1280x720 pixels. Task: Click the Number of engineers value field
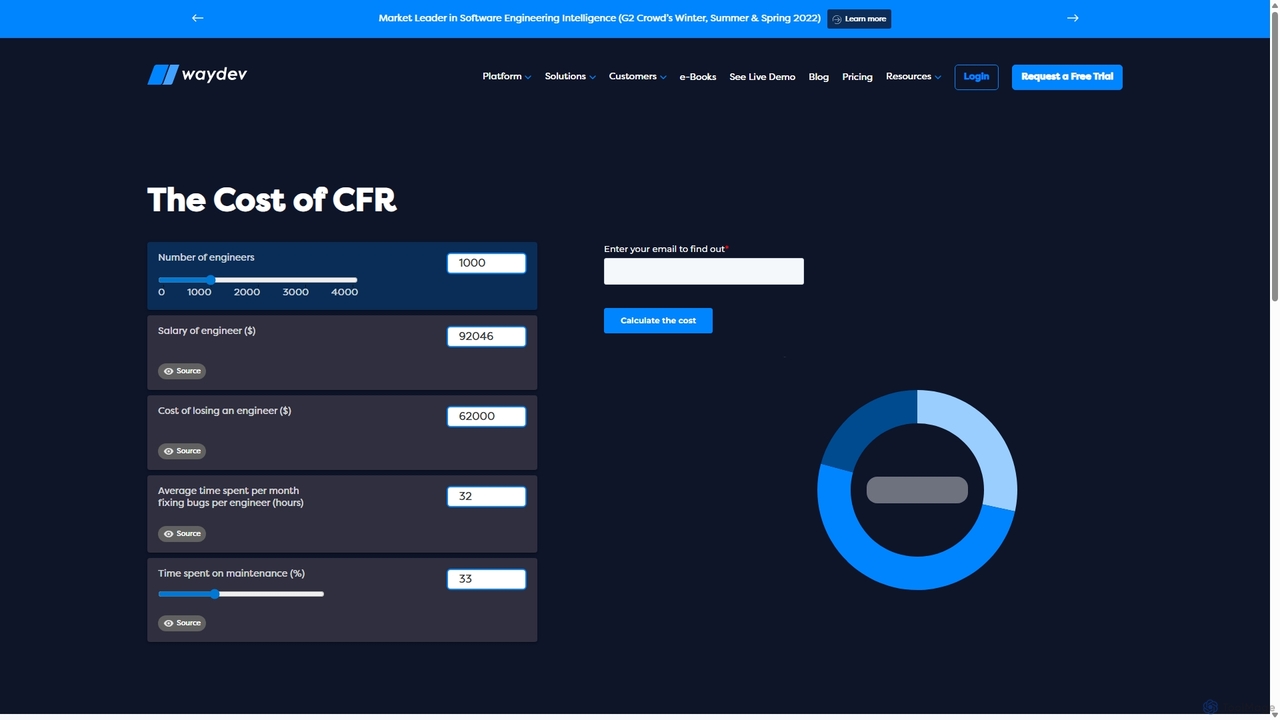tap(486, 263)
